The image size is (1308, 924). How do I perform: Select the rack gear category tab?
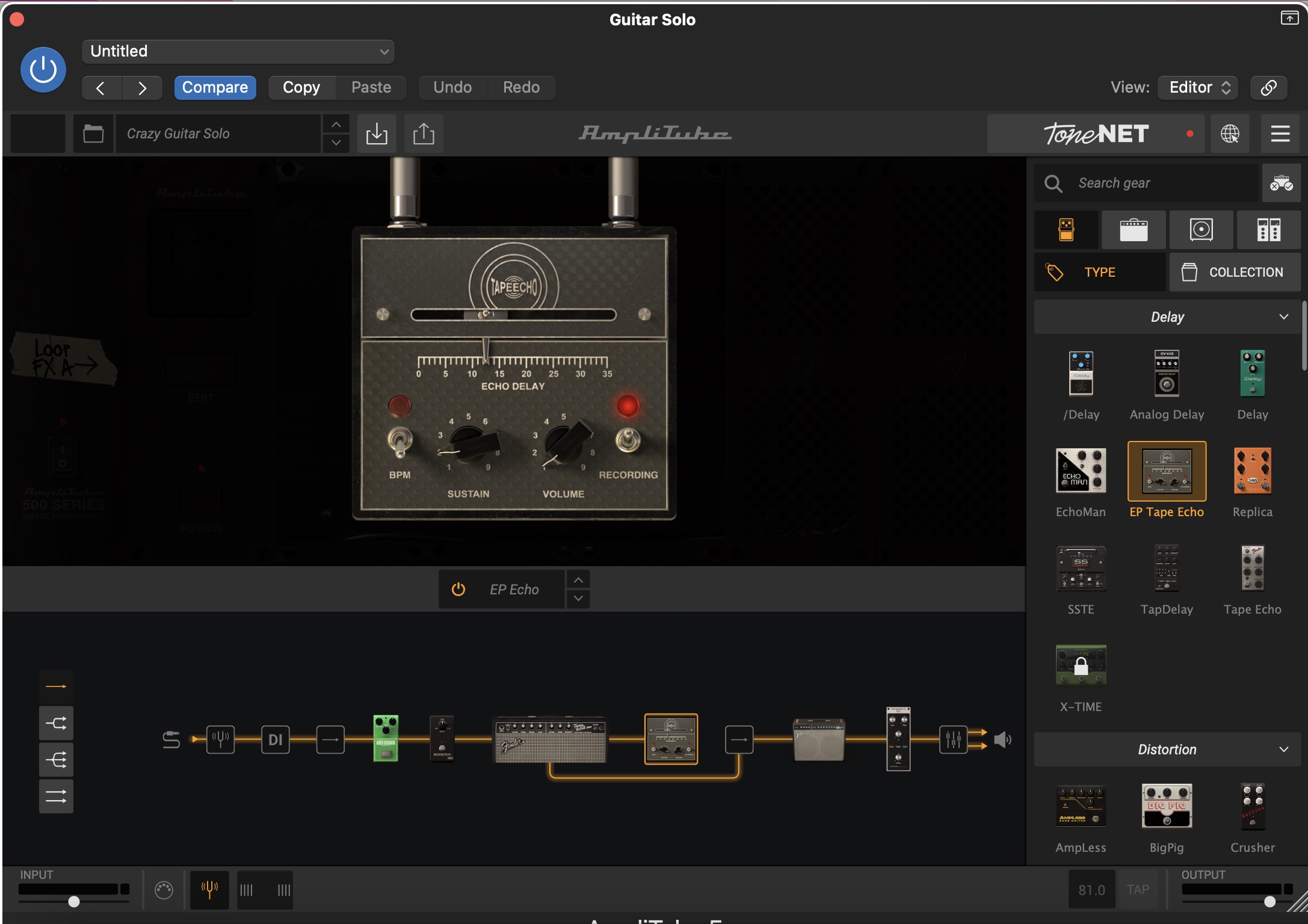coord(1268,230)
